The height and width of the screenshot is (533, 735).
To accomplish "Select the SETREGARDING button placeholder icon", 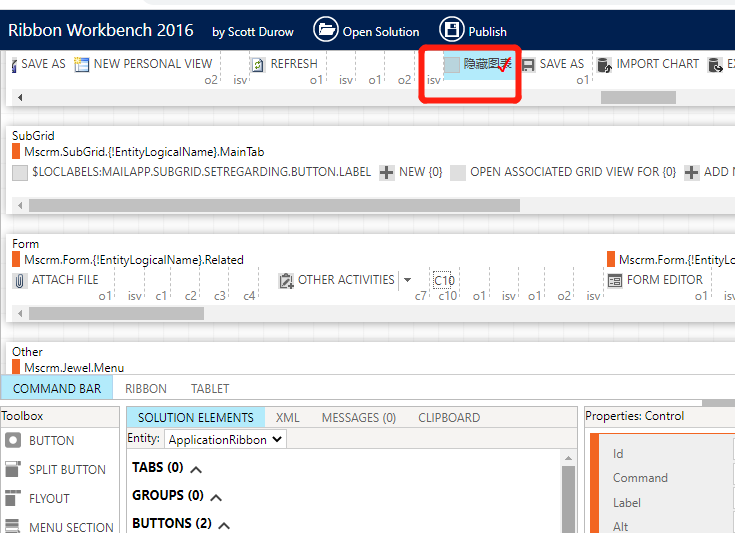I will tap(20, 173).
